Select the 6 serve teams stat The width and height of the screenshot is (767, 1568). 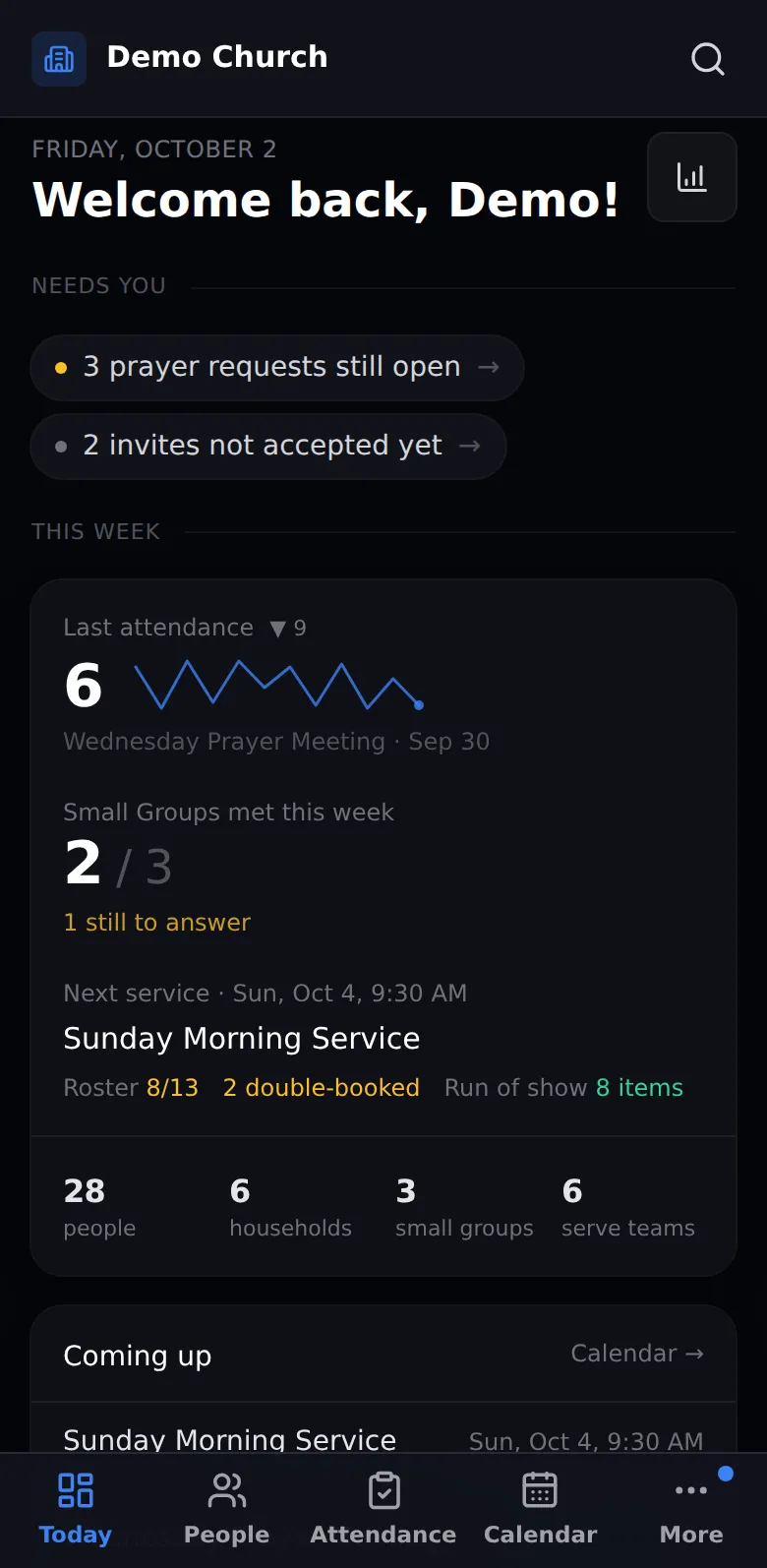click(628, 1207)
